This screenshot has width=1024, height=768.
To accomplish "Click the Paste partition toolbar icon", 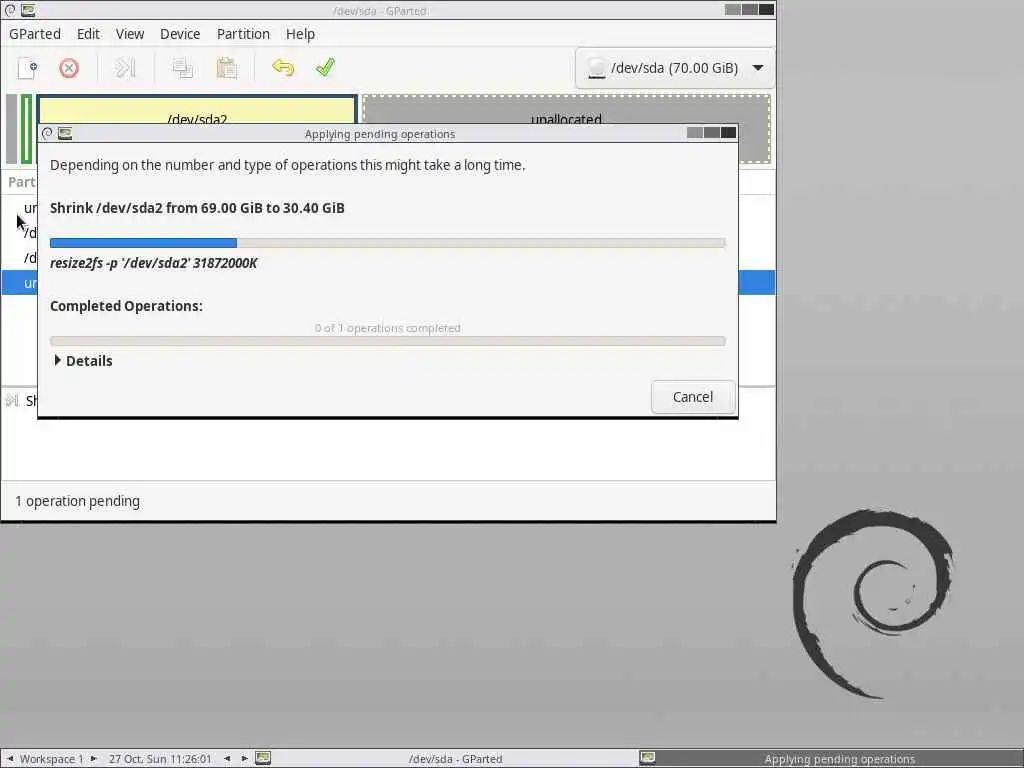I will pos(226,68).
